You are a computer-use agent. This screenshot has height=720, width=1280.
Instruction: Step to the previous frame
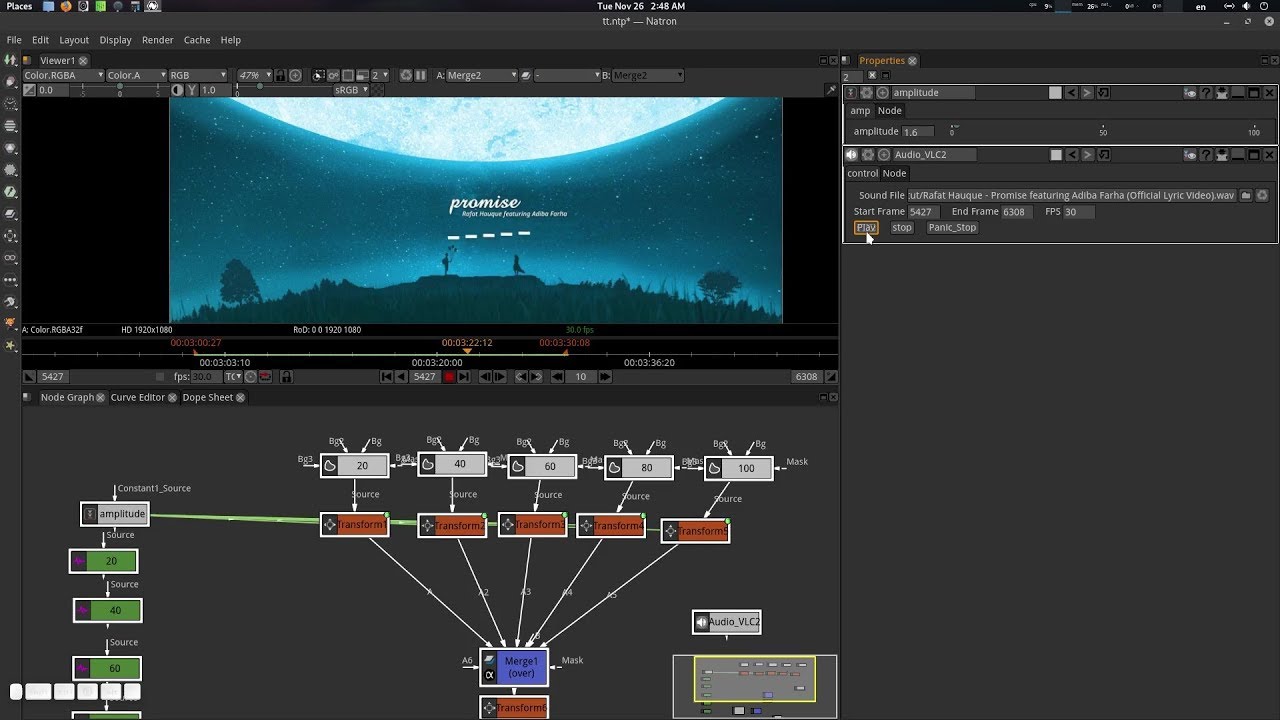point(484,377)
